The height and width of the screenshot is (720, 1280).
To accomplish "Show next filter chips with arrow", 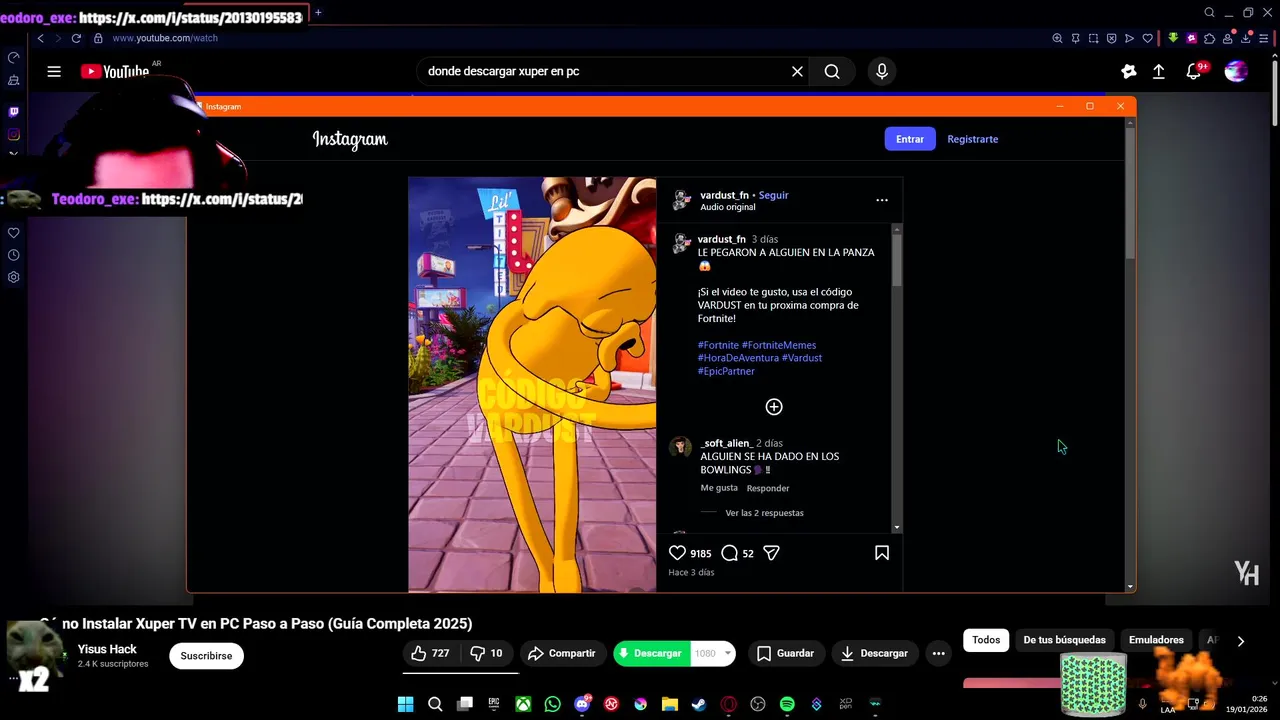I will [x=1241, y=641].
